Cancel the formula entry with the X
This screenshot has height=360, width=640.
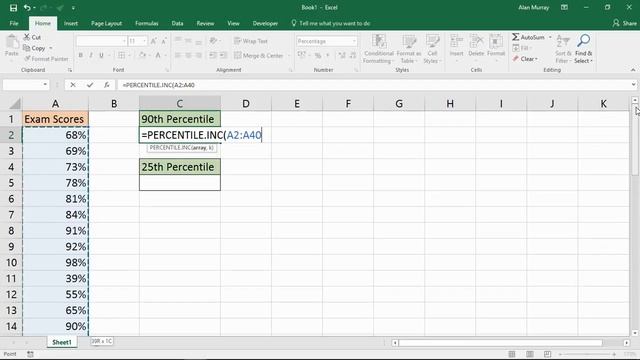(x=73, y=85)
